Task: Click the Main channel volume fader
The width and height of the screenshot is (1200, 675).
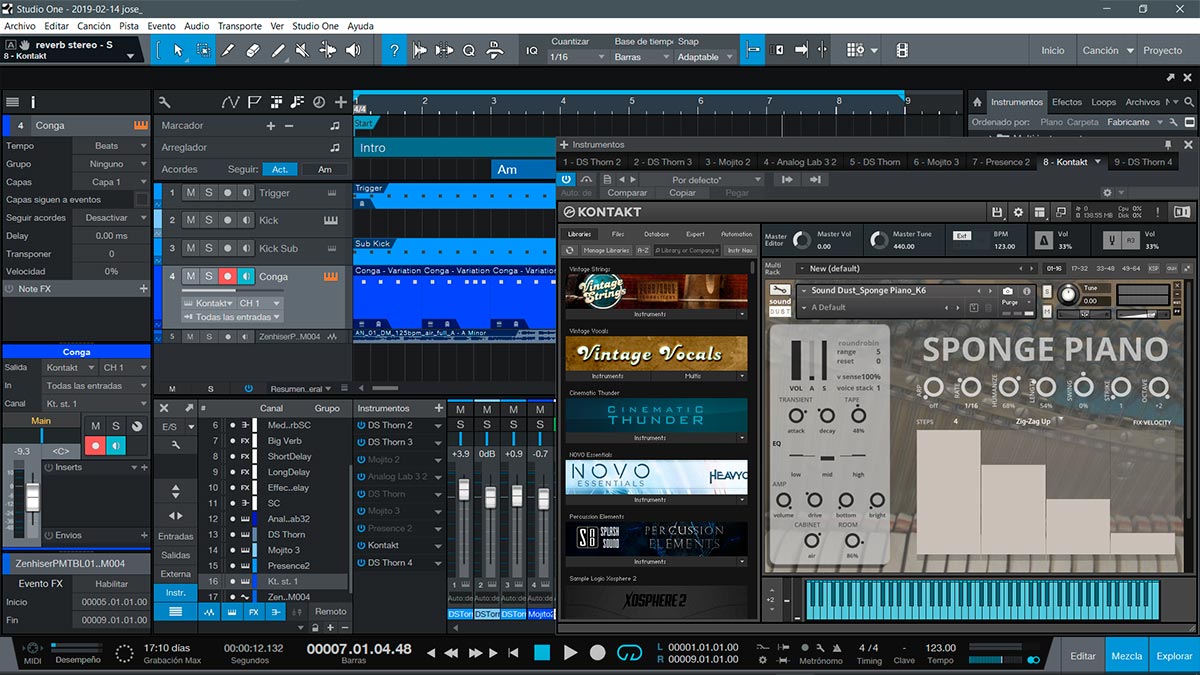Action: (32, 497)
